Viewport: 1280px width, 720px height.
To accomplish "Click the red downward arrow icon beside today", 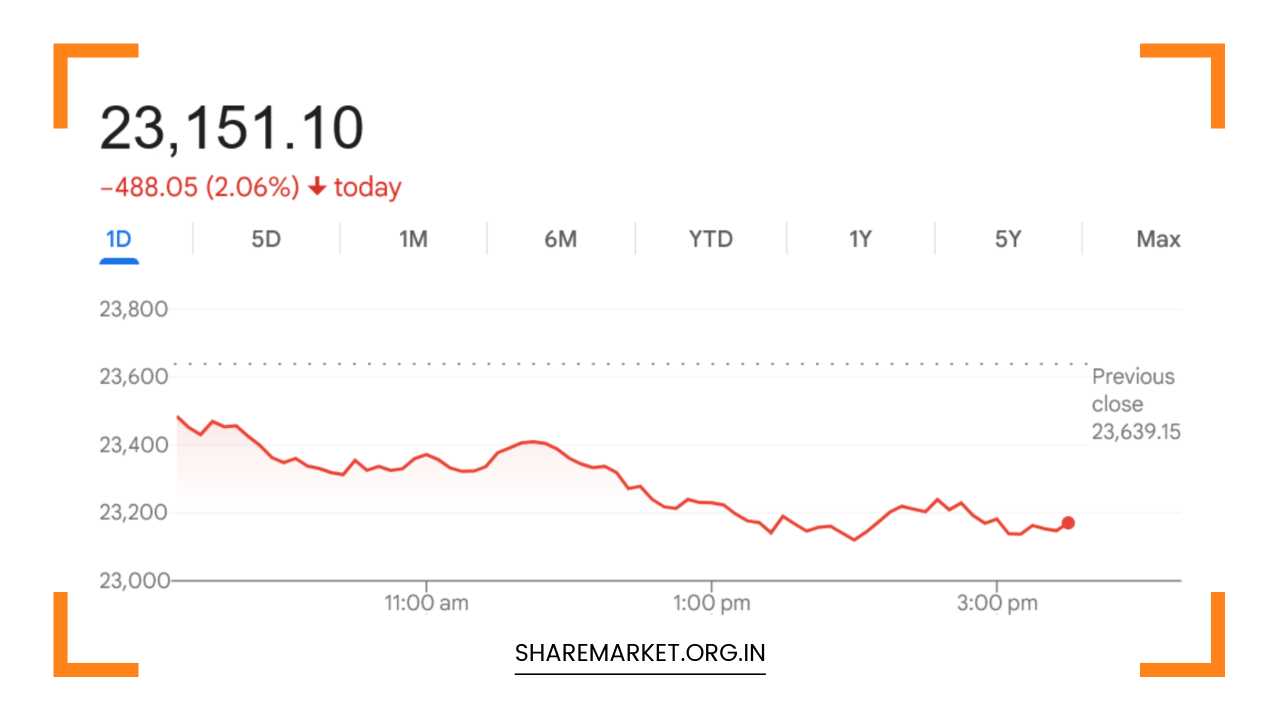I will (316, 187).
